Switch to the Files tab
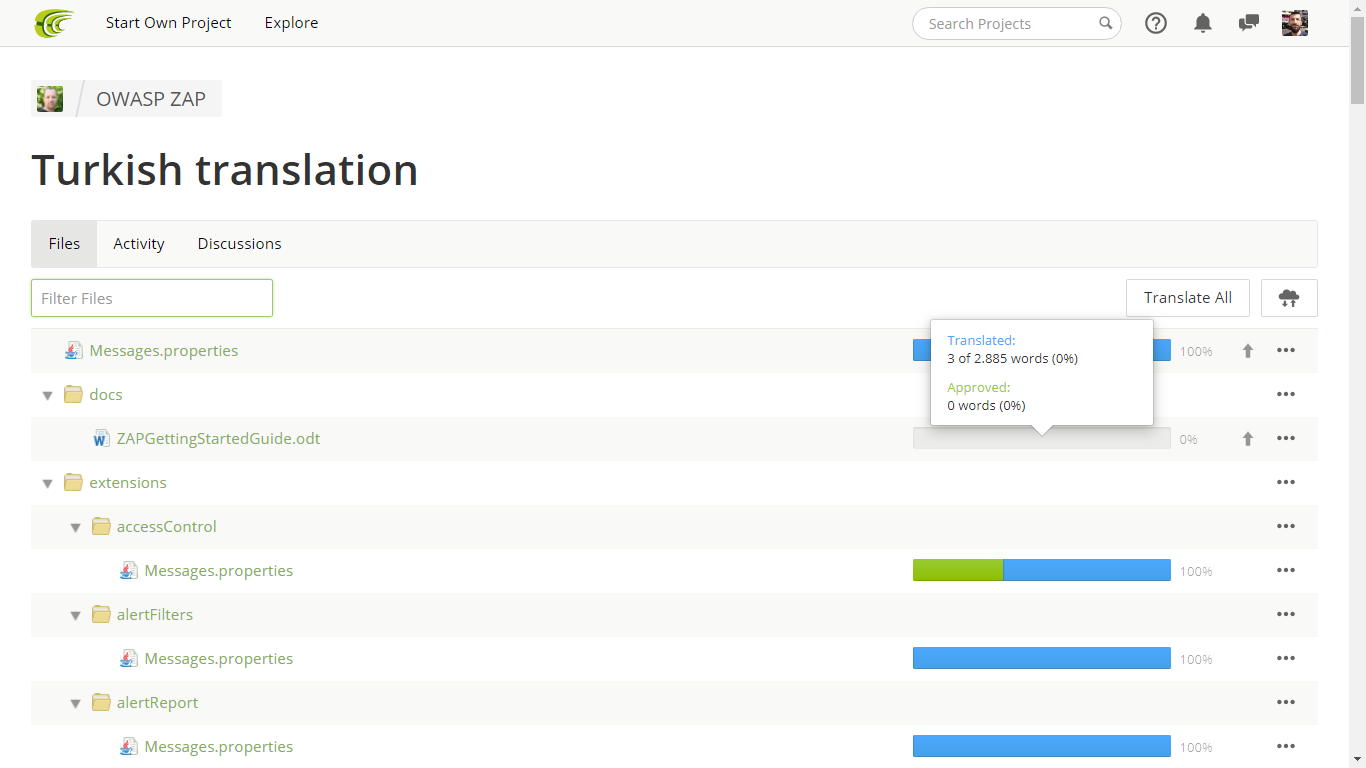The image size is (1366, 768). [x=64, y=244]
